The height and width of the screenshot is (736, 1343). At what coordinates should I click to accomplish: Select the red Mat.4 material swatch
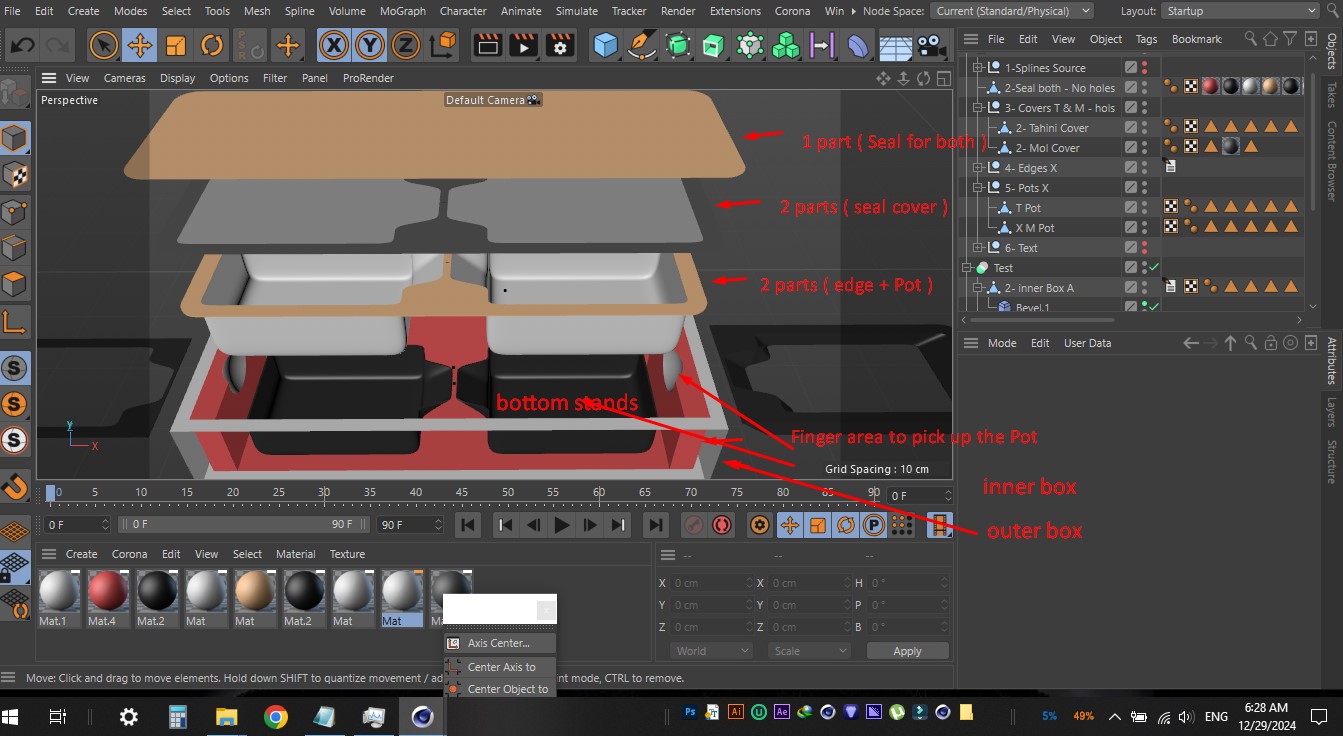tap(108, 592)
